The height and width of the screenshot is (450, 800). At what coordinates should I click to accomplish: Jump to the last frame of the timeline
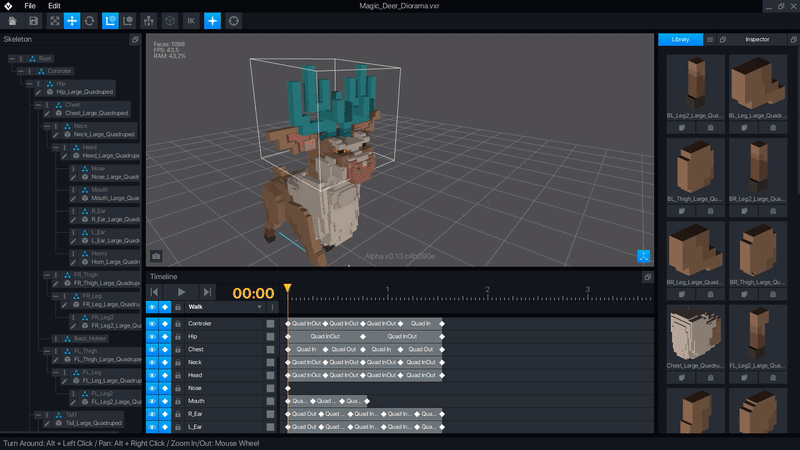tap(207, 292)
